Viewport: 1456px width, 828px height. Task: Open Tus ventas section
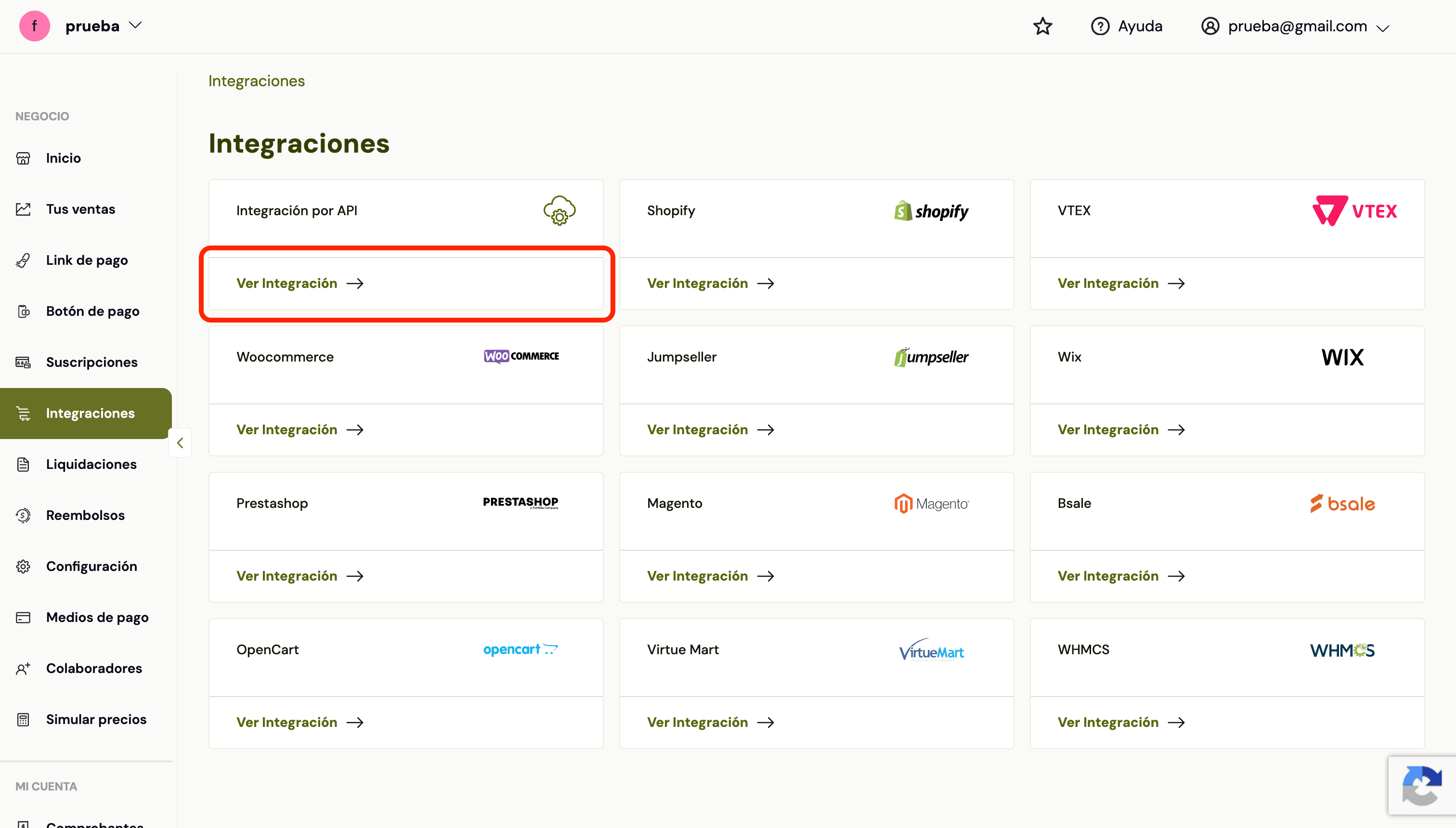pyautogui.click(x=86, y=209)
